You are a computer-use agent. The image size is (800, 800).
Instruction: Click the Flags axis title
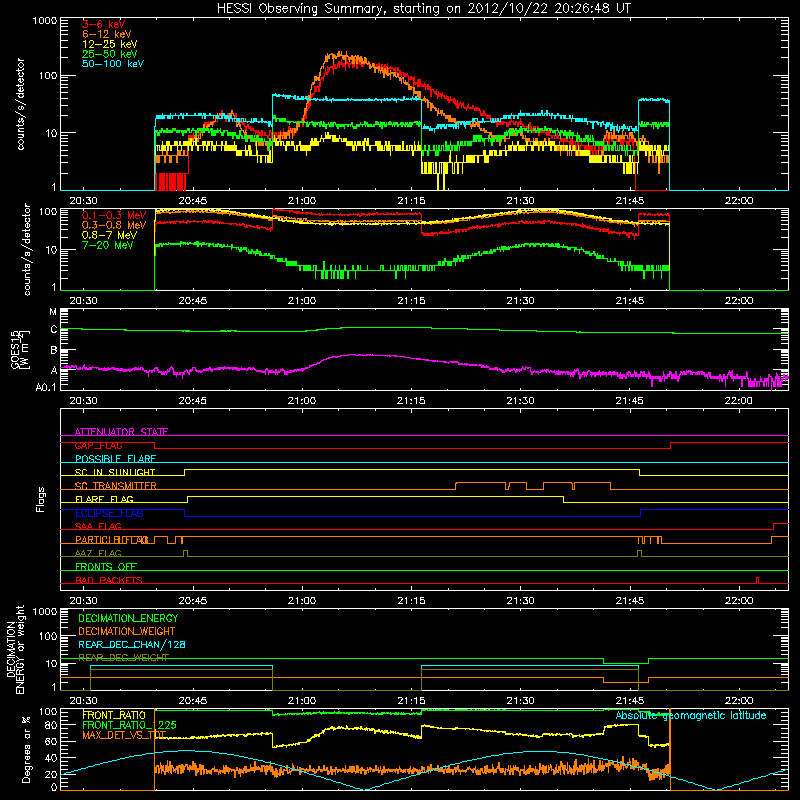click(x=40, y=499)
